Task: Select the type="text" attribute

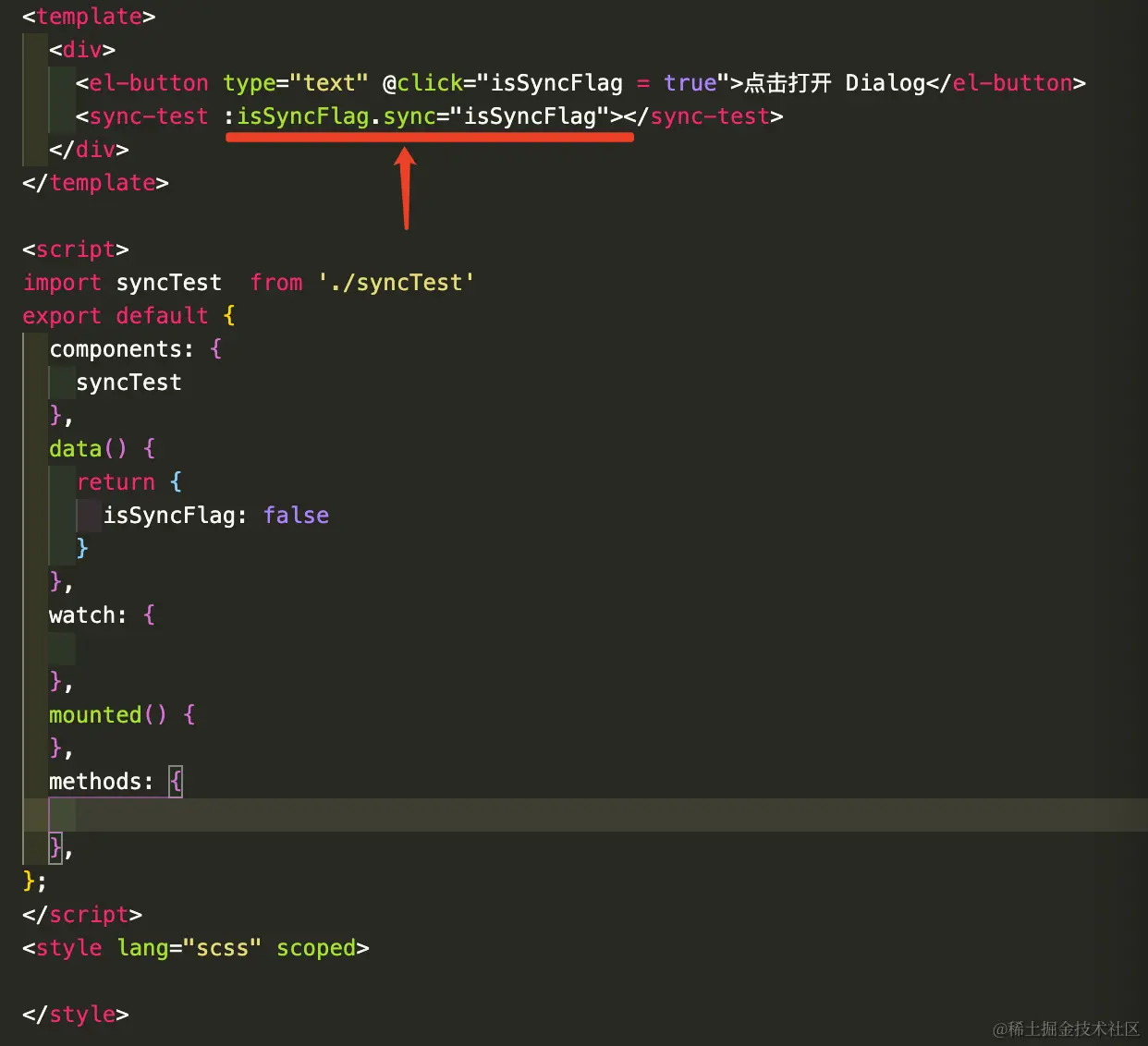Action: [296, 83]
